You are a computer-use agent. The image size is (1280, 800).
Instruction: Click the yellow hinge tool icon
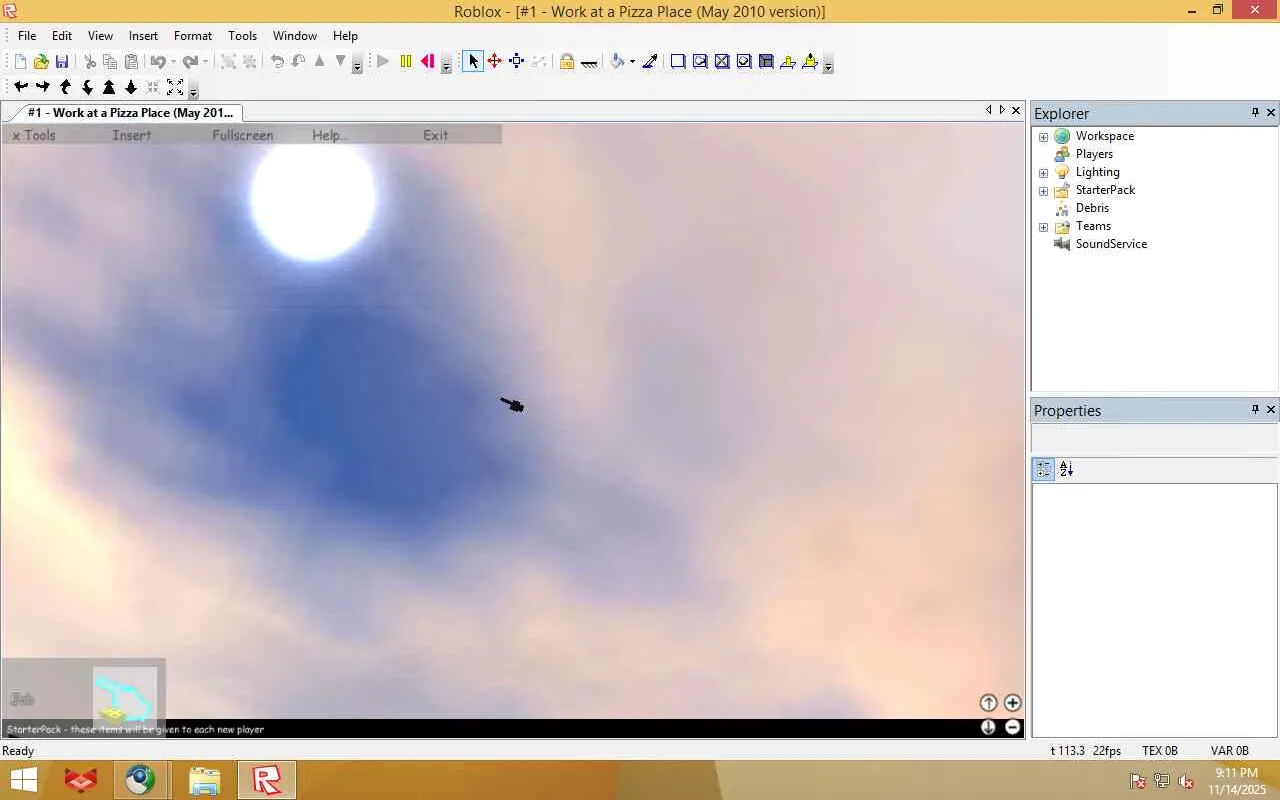pos(788,62)
